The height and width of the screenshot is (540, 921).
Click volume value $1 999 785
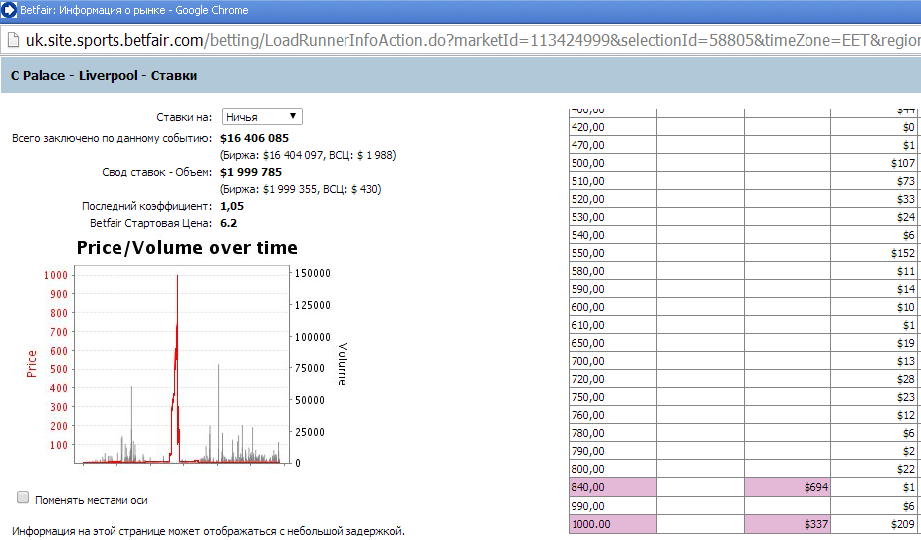coord(251,172)
